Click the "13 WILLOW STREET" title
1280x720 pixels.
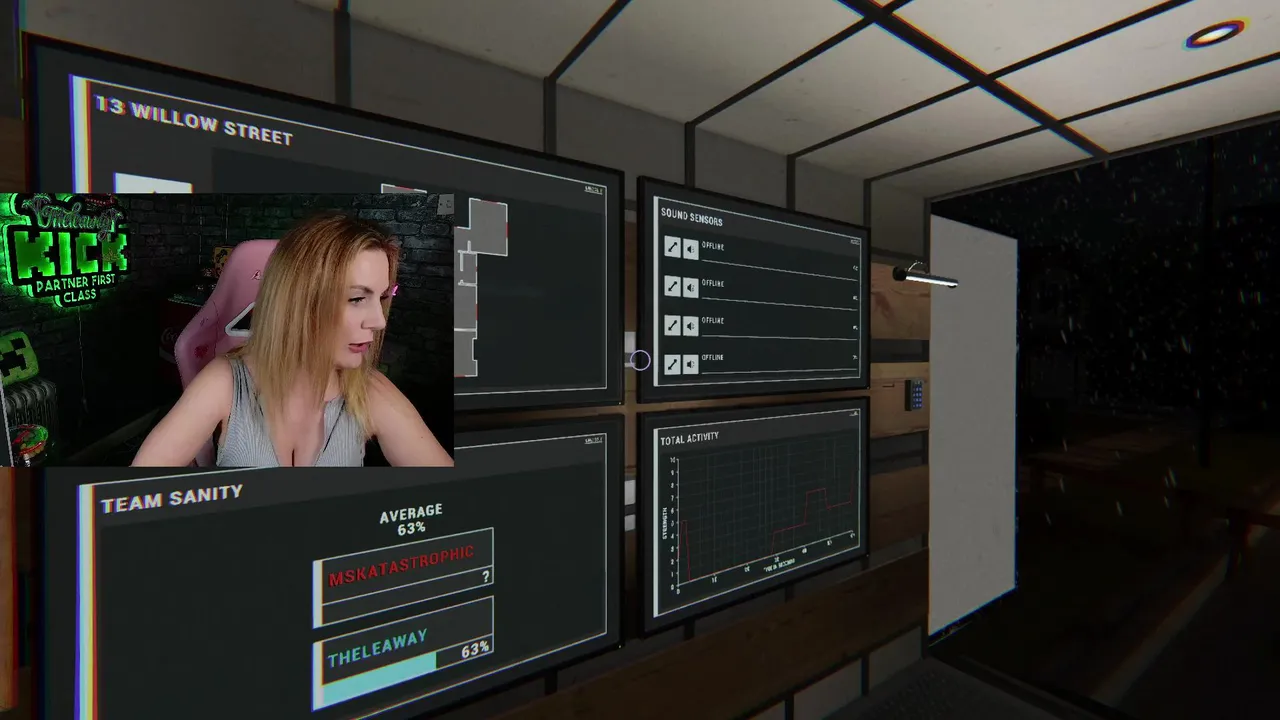(193, 121)
